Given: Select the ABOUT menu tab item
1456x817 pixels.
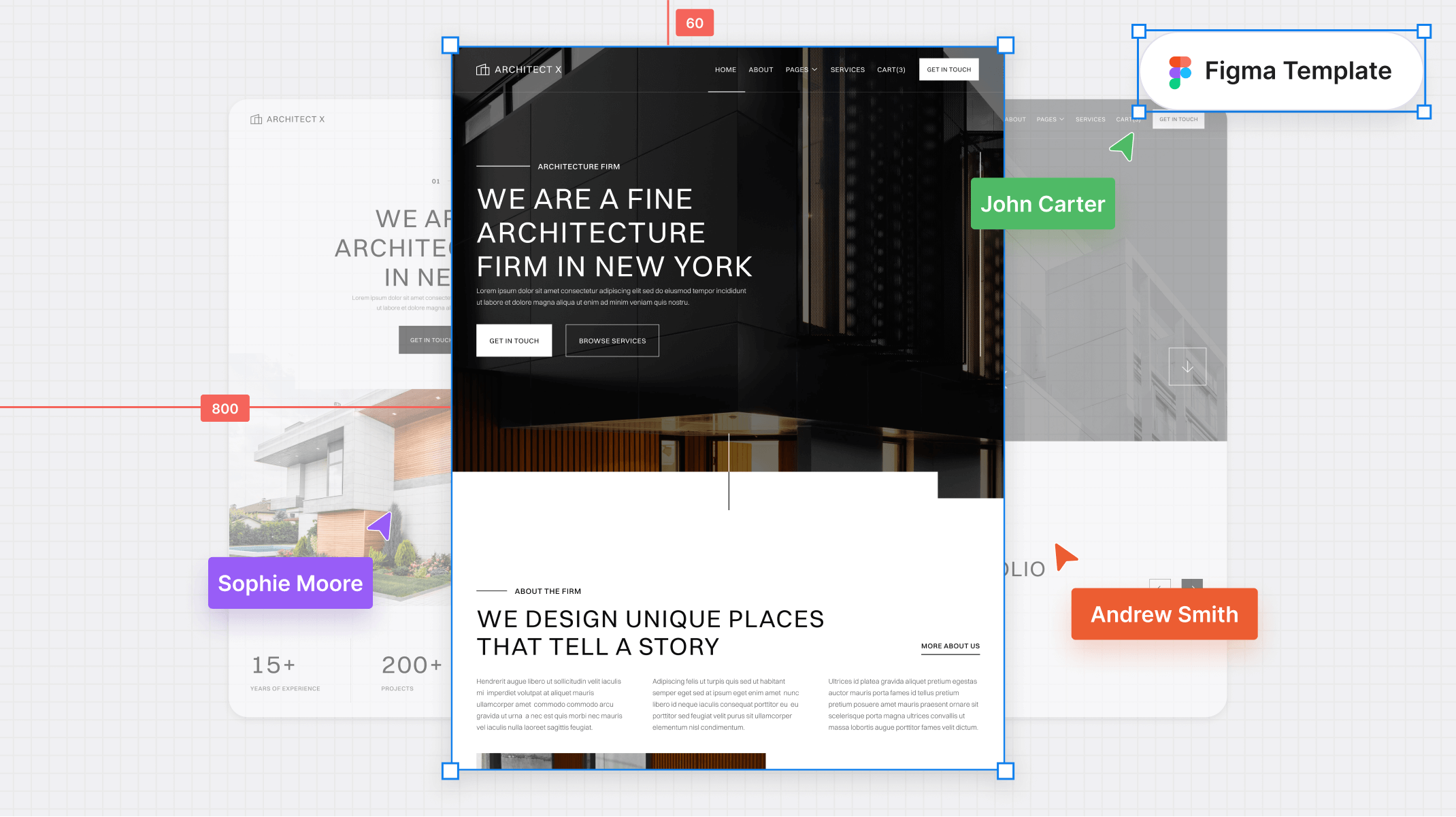Looking at the screenshot, I should (761, 69).
